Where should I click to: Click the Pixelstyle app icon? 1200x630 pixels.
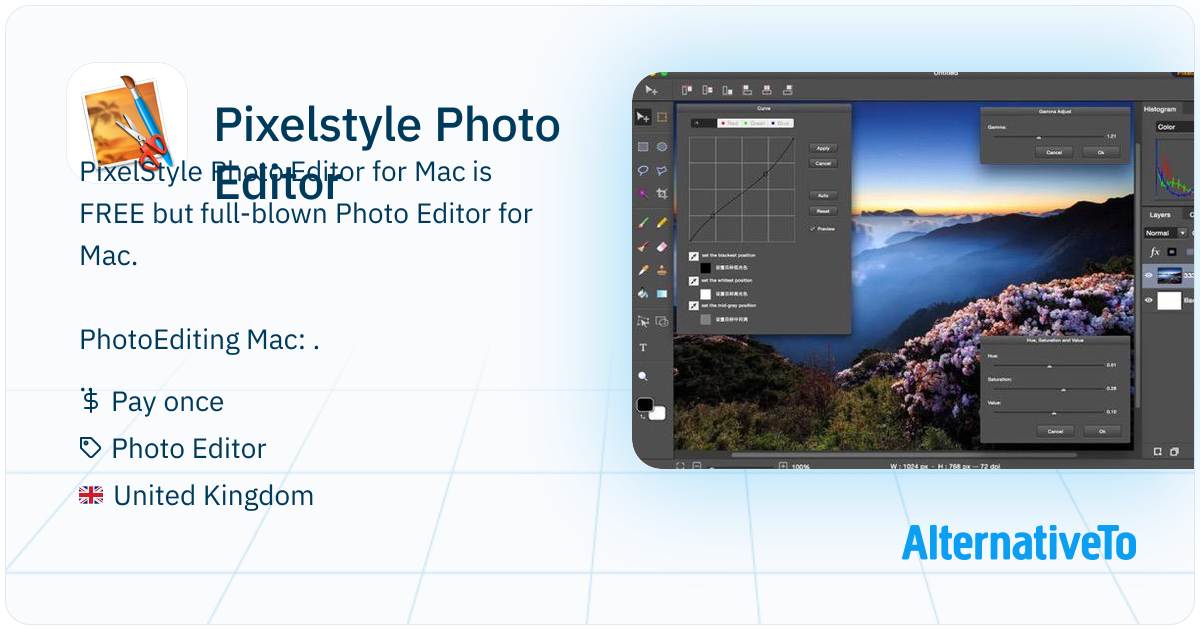[x=127, y=123]
